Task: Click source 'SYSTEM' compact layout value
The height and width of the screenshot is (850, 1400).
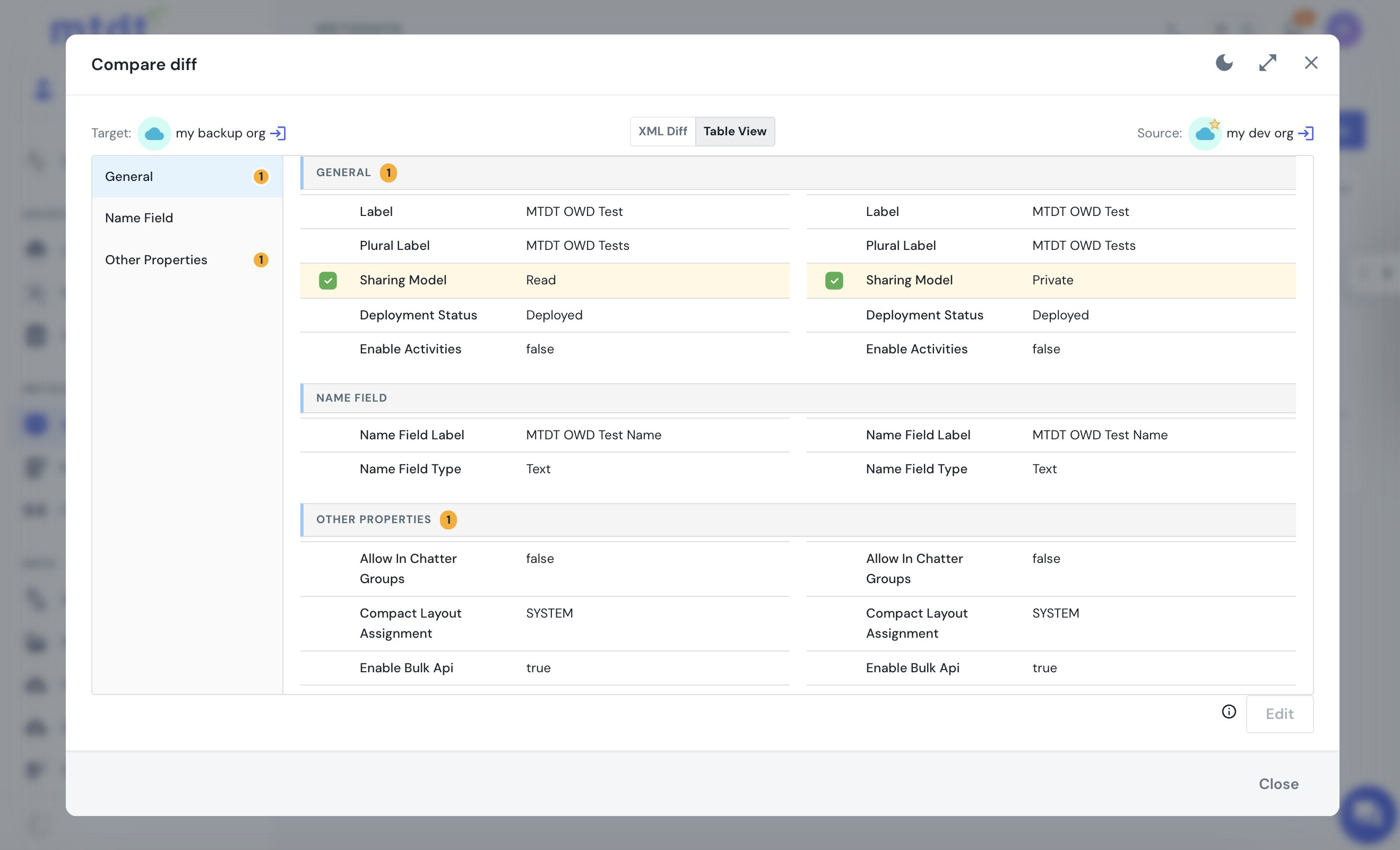Action: 1056,613
